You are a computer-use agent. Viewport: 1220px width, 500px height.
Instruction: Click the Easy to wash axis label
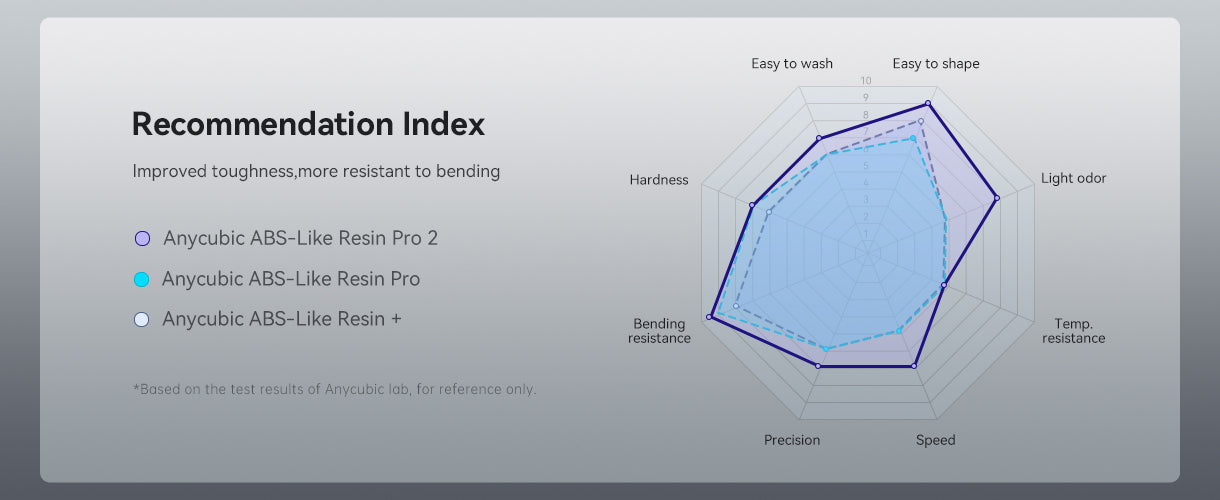792,64
